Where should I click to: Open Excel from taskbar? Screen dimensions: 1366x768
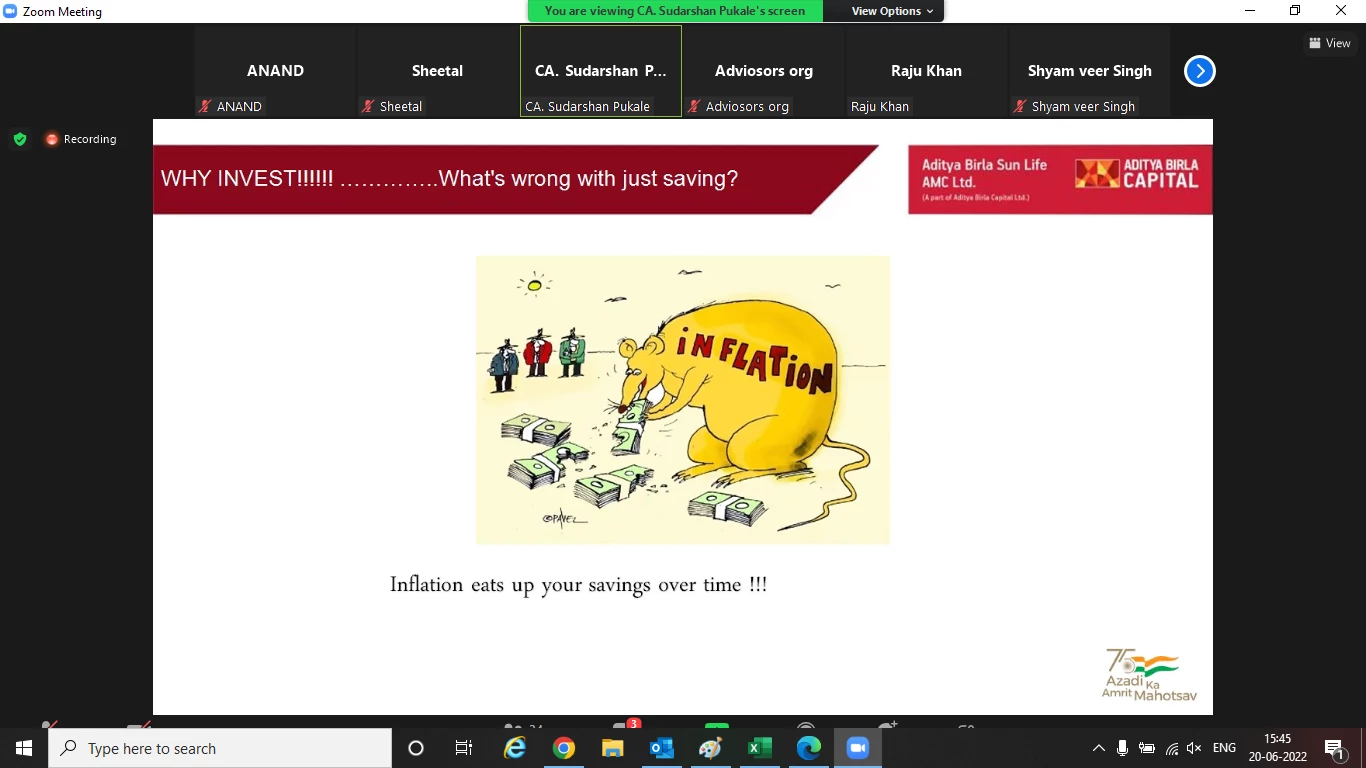(x=760, y=748)
